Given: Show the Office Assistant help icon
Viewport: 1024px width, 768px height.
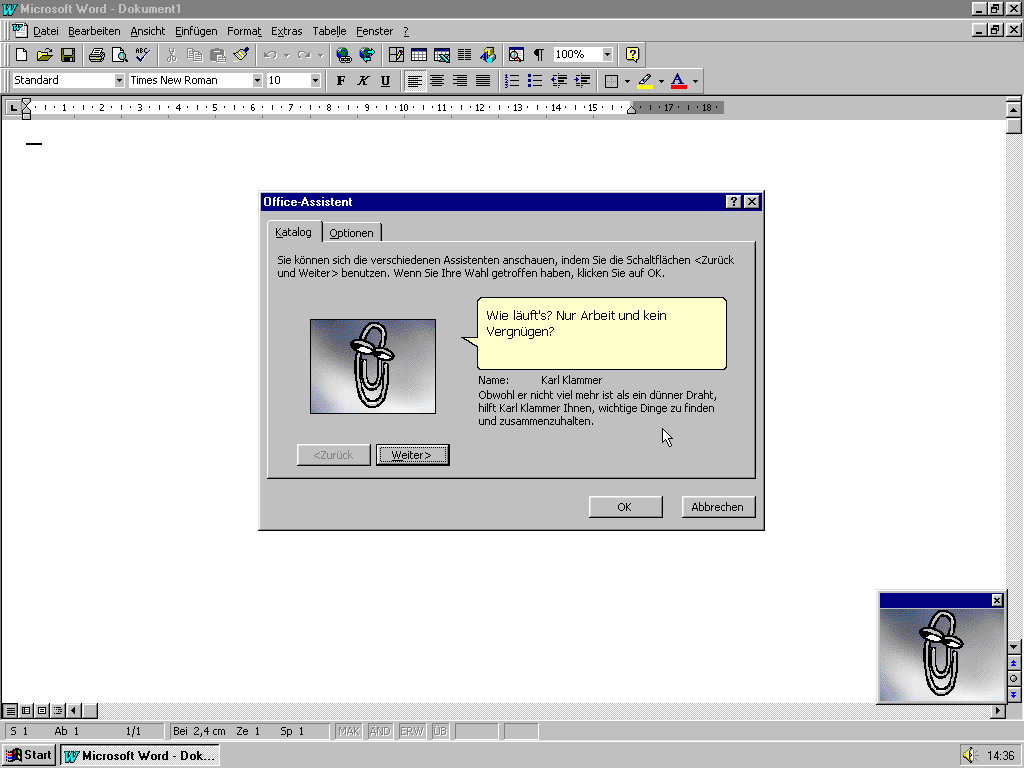Looking at the screenshot, I should [632, 55].
